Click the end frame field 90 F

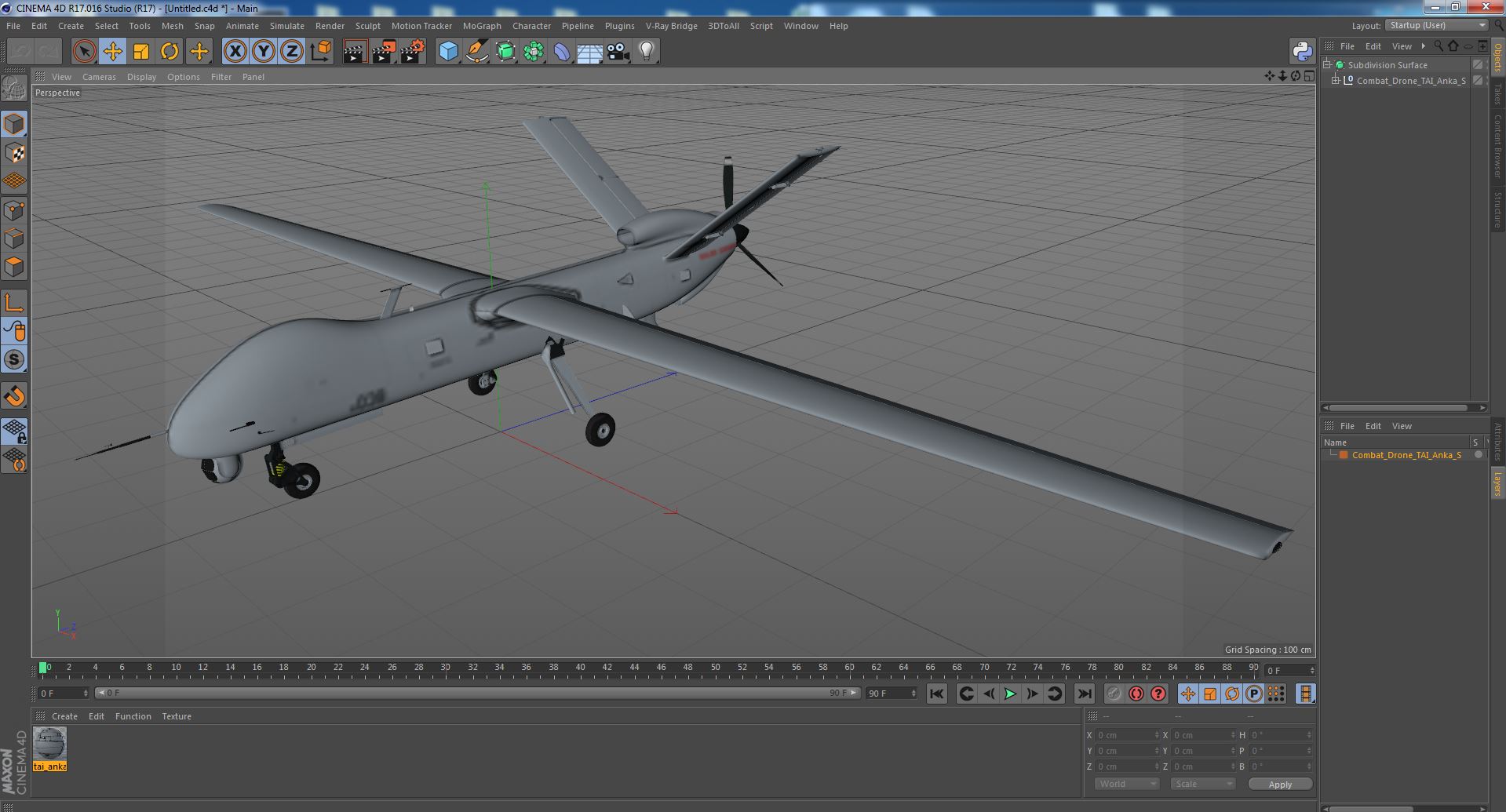(x=891, y=694)
